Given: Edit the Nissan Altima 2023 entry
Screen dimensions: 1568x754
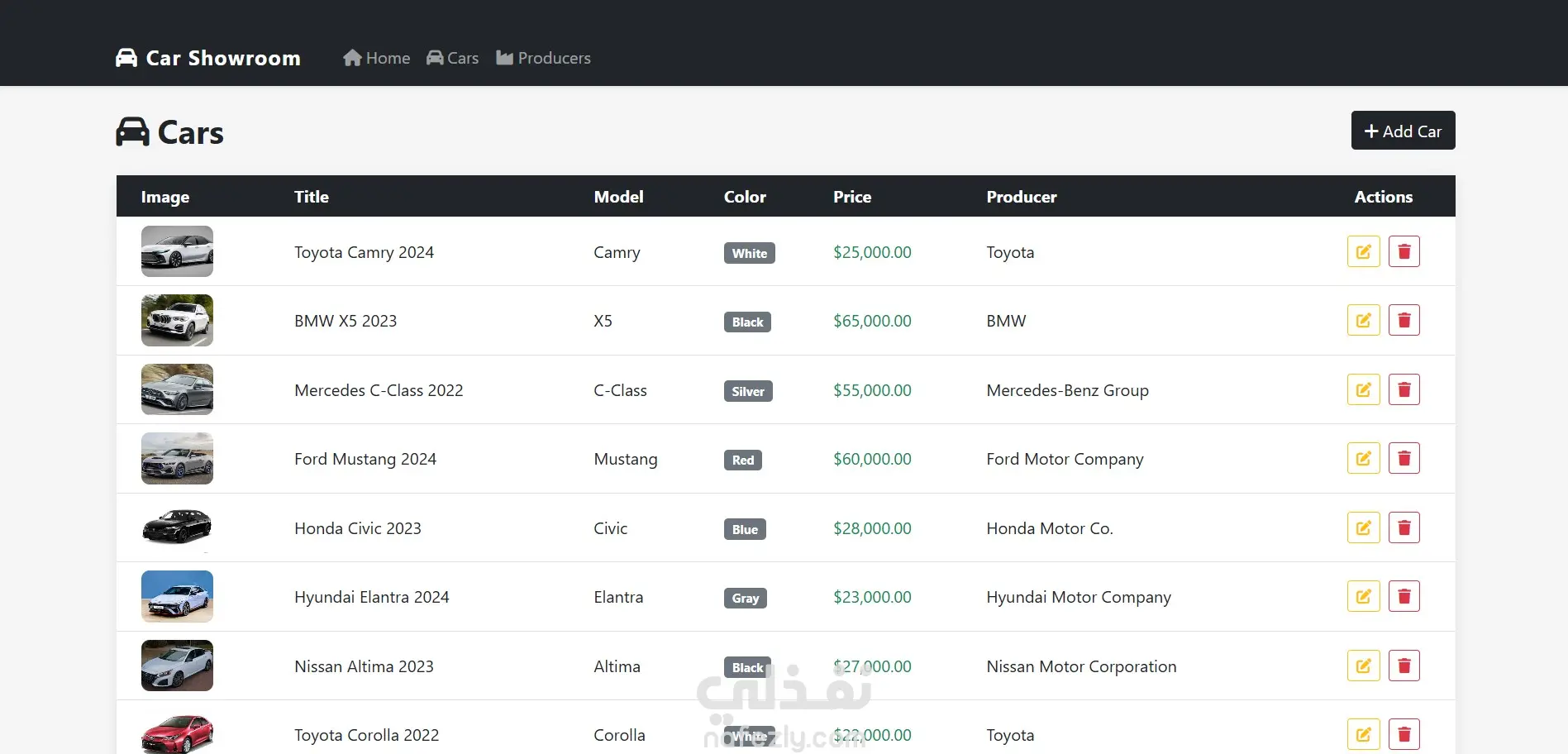Looking at the screenshot, I should tap(1363, 666).
